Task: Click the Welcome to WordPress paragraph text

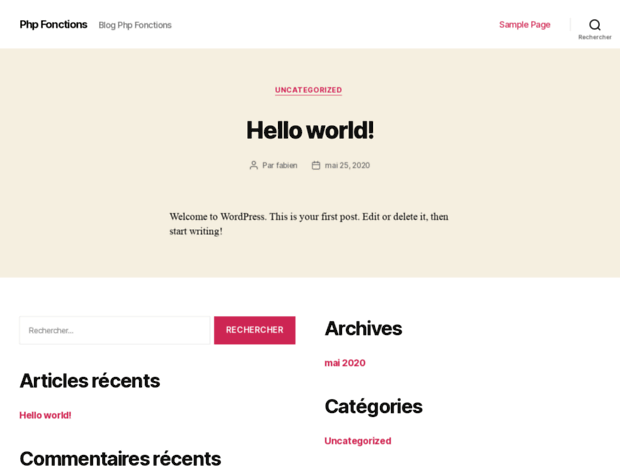Action: coord(308,223)
